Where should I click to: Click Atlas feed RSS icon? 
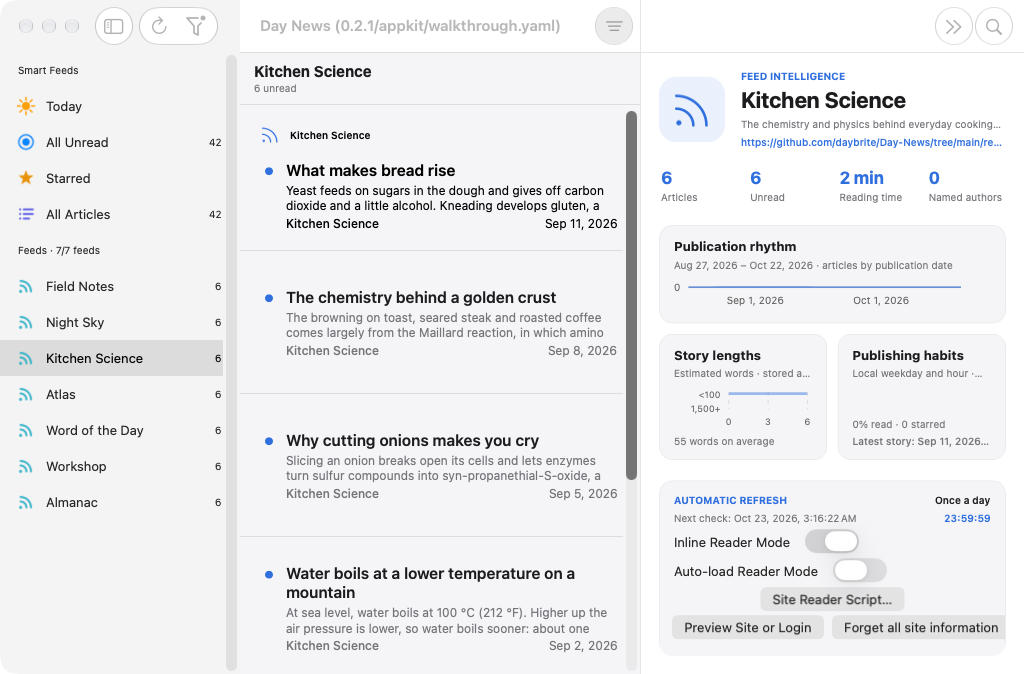click(x=25, y=394)
